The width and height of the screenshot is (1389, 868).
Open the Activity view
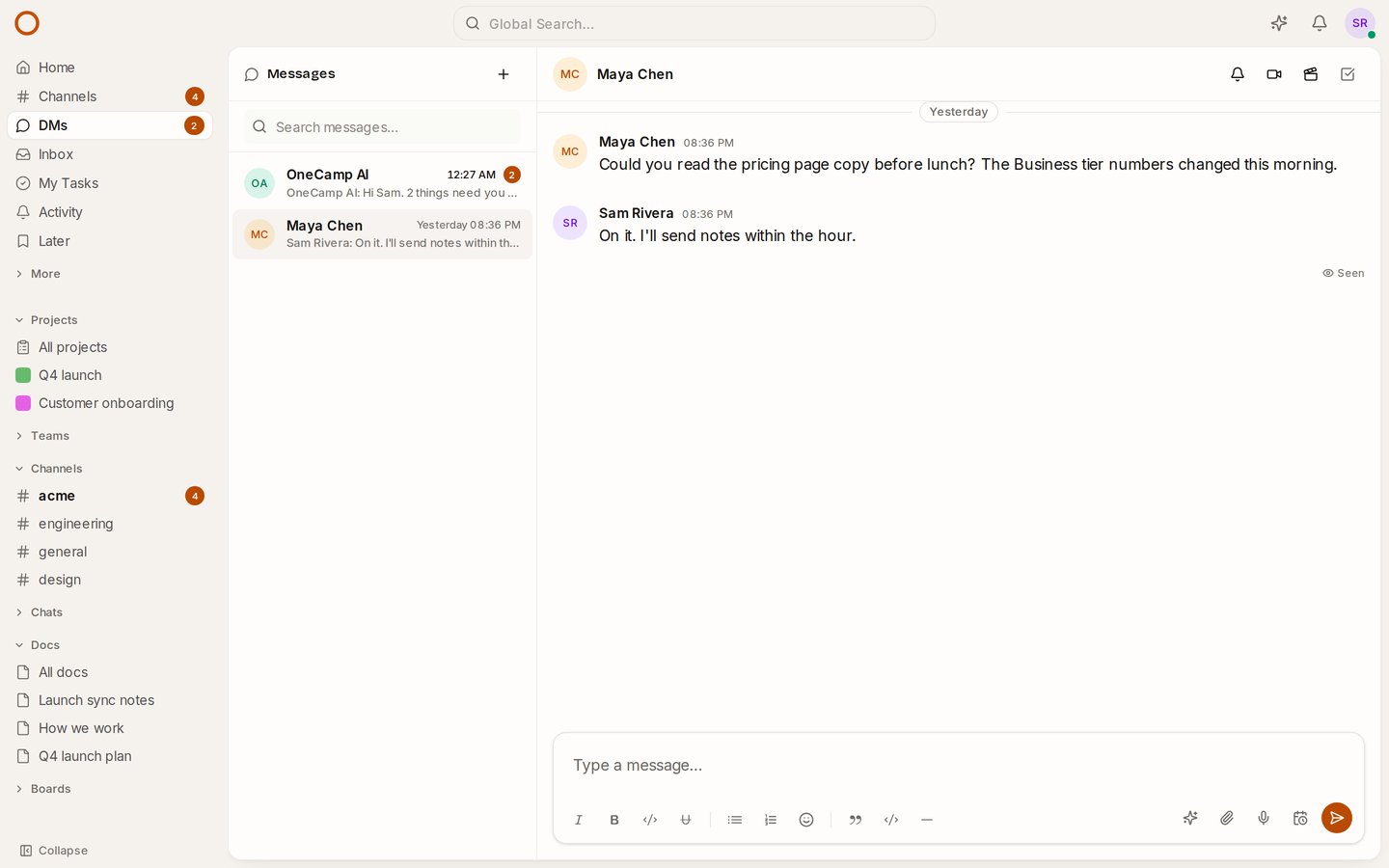(x=110, y=212)
